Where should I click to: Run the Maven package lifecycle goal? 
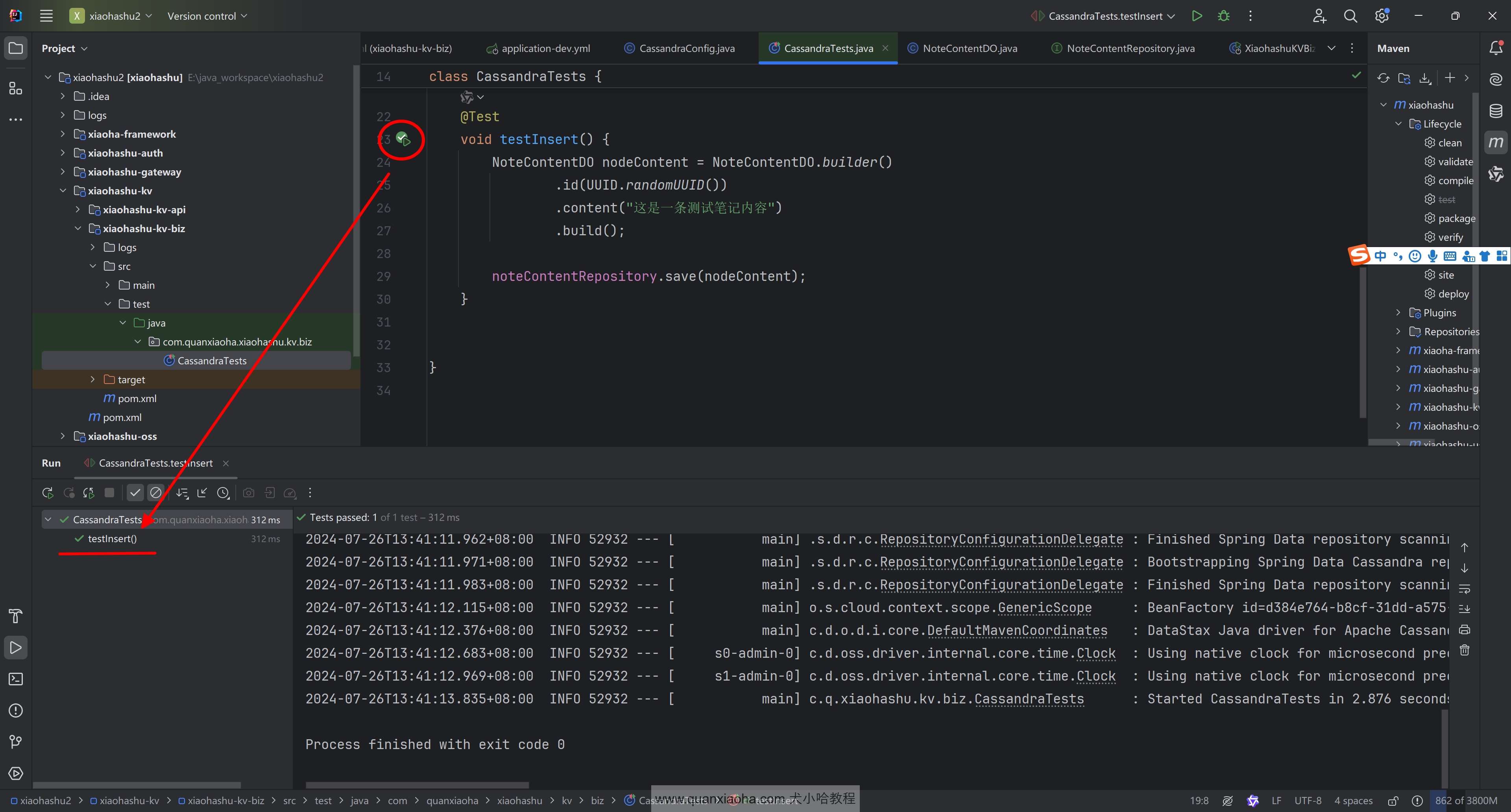click(1456, 218)
